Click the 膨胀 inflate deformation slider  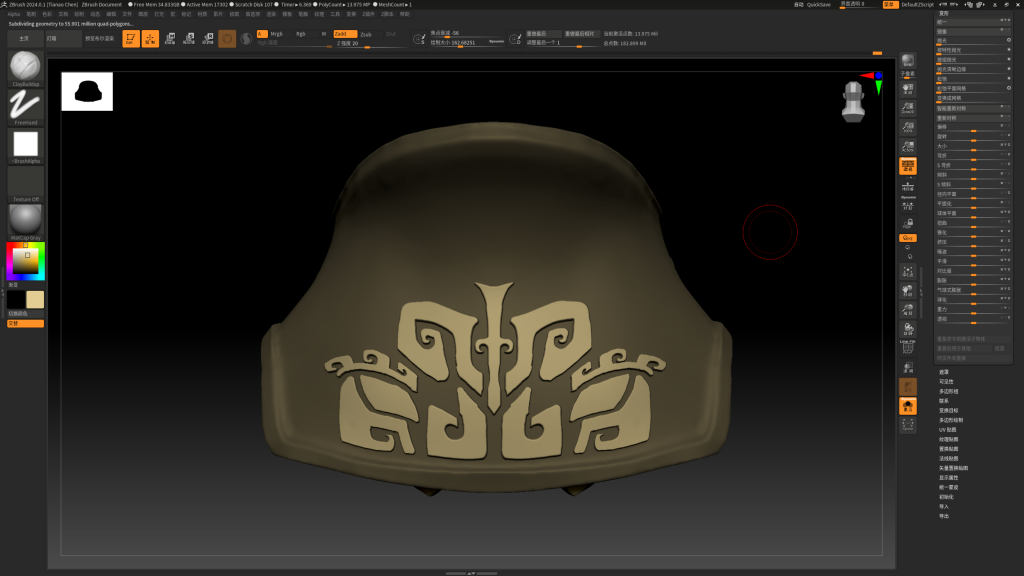[974, 280]
